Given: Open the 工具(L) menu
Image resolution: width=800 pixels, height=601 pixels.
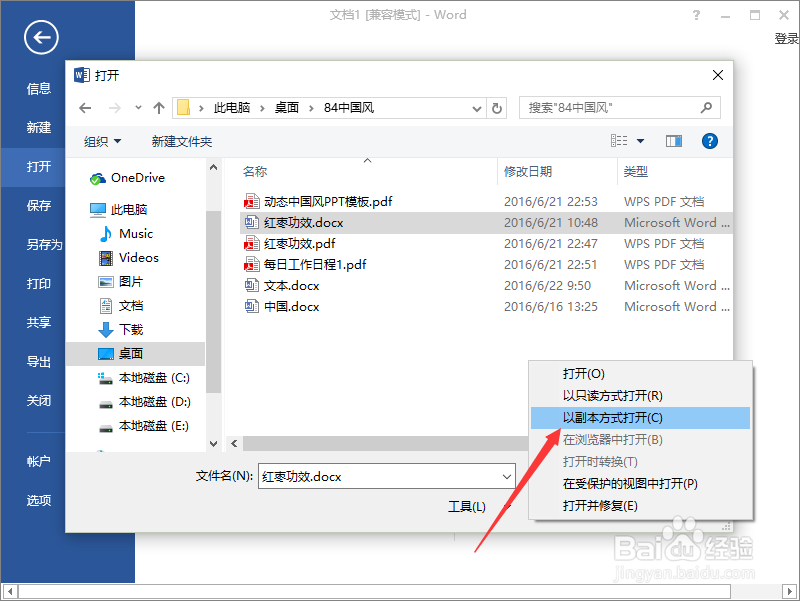Looking at the screenshot, I should 467,507.
